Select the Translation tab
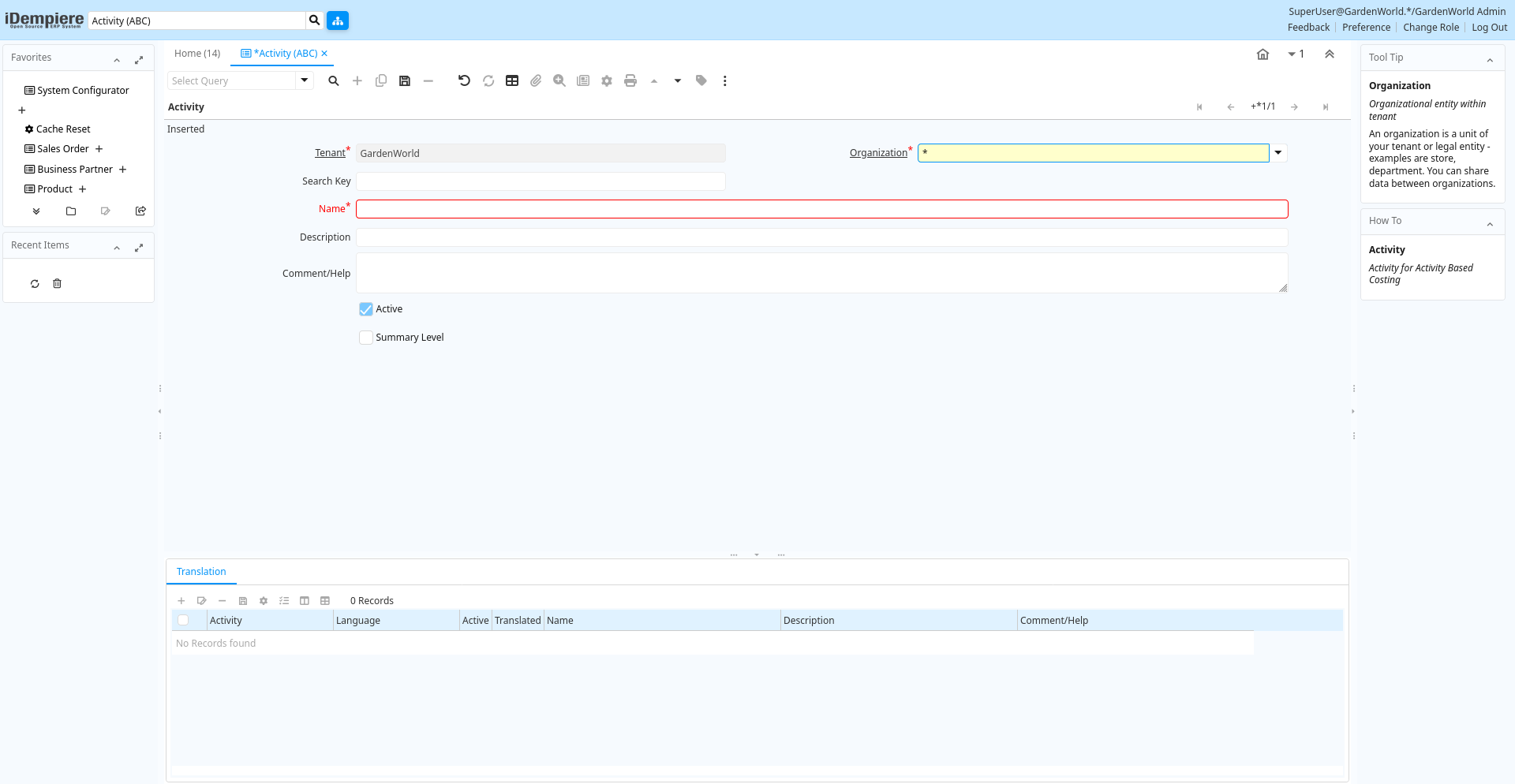This screenshot has height=784, width=1515. 201,572
